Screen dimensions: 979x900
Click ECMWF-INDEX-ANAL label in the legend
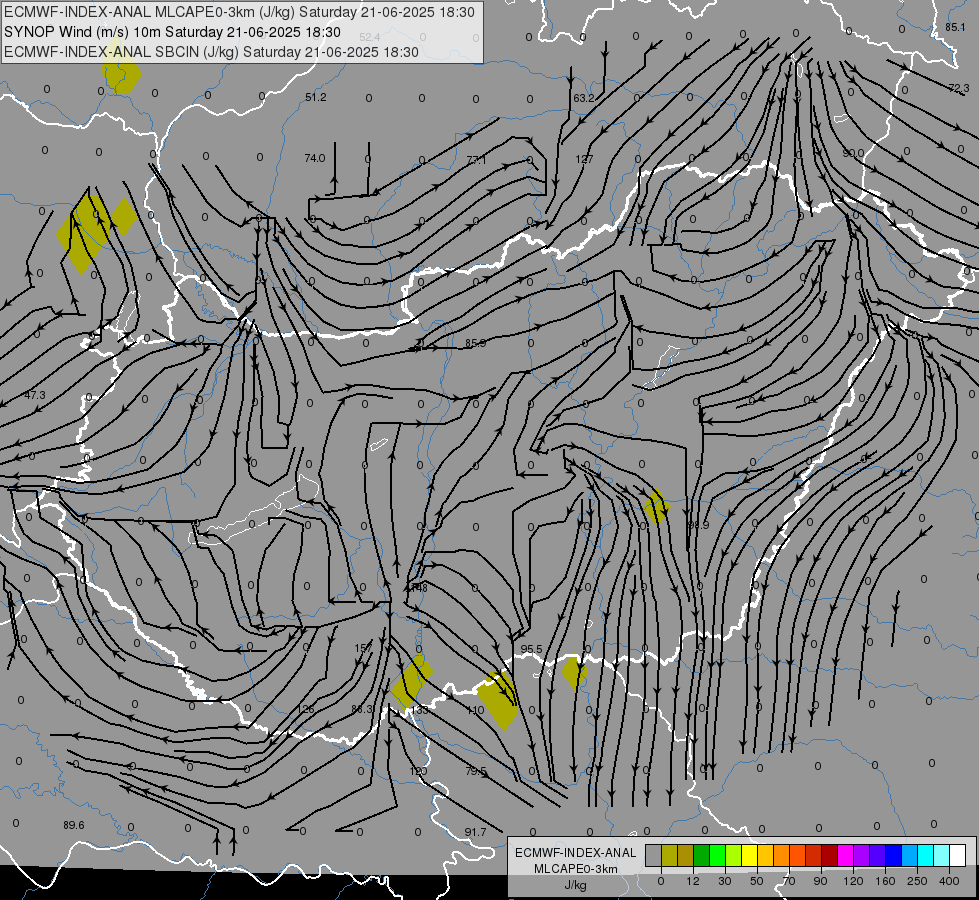click(x=575, y=853)
